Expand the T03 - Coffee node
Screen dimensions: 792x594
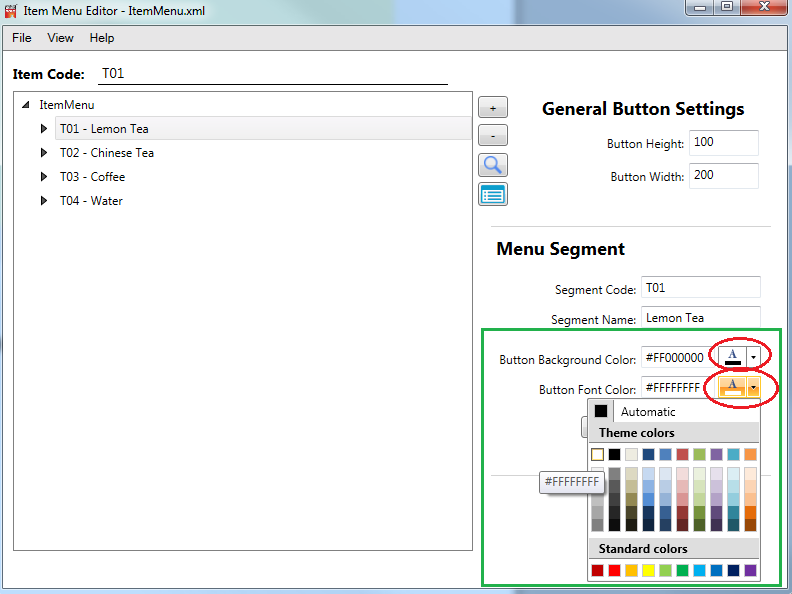tap(44, 177)
